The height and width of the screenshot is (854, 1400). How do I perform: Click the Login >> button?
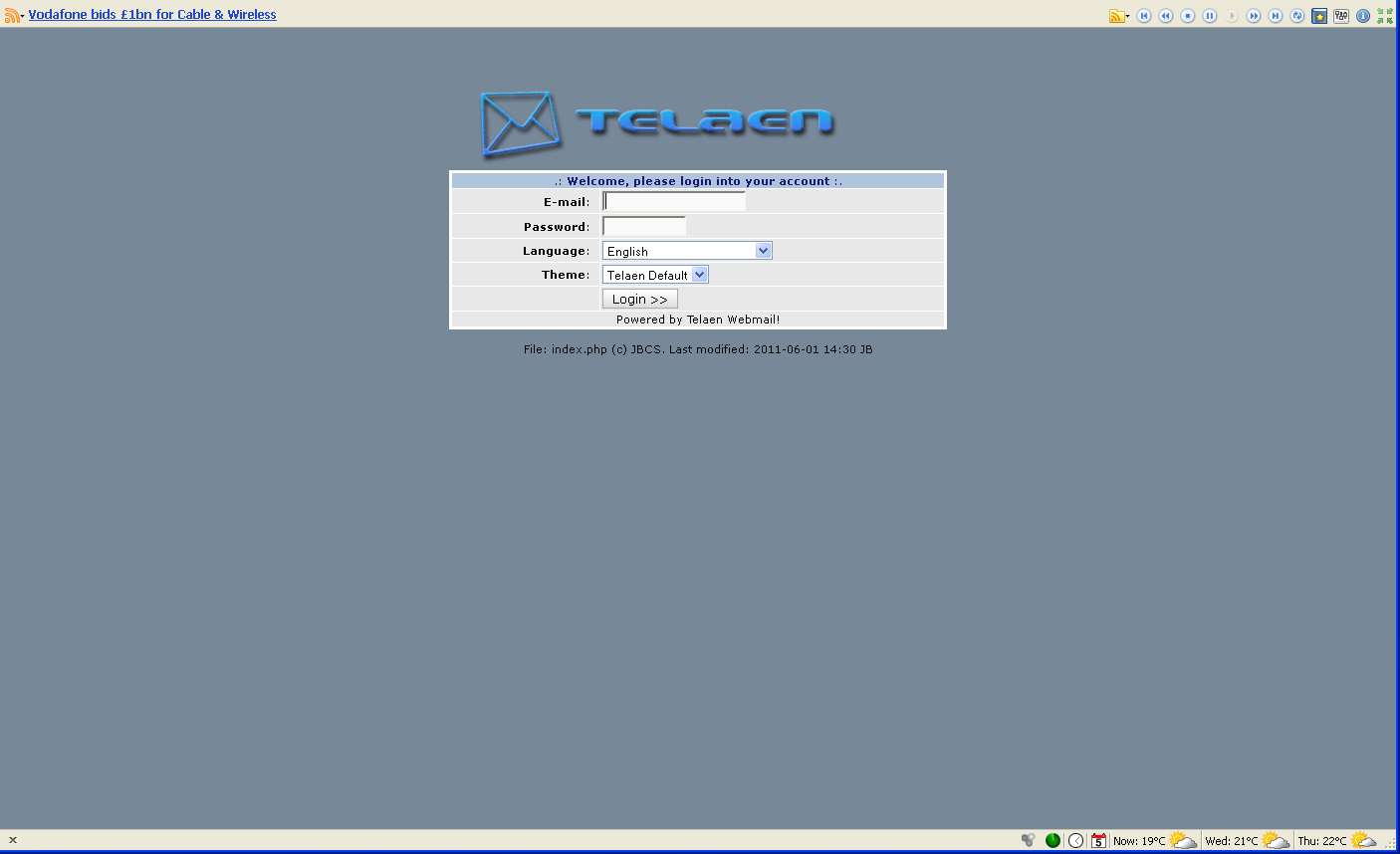coord(640,299)
